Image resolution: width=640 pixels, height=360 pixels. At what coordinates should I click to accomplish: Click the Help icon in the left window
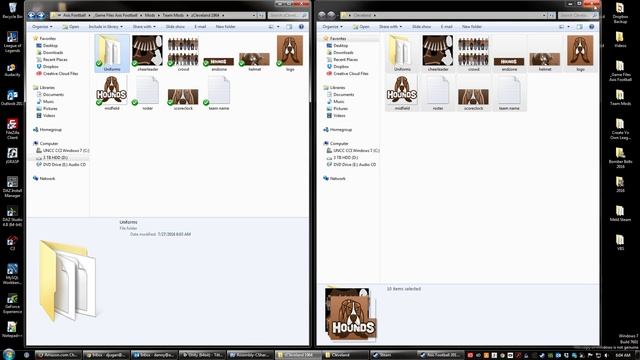pos(301,27)
